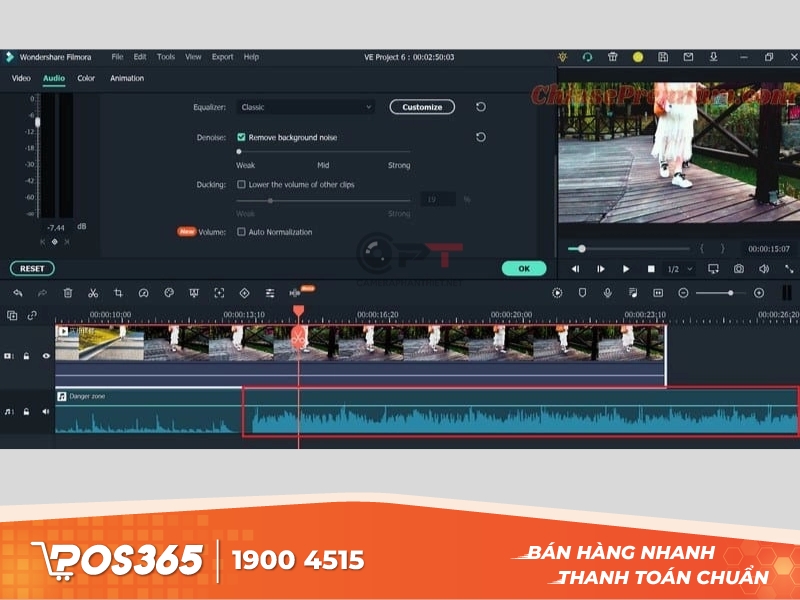Click the lightbulb tips icon
Screen dimensions: 800x600
point(562,57)
